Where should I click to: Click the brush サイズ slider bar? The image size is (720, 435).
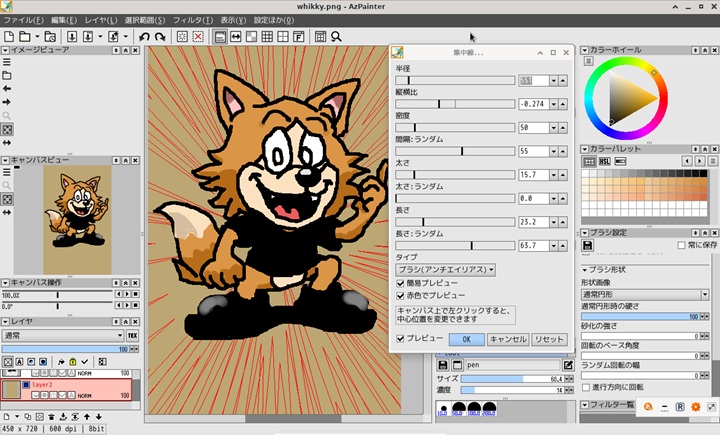(512, 379)
